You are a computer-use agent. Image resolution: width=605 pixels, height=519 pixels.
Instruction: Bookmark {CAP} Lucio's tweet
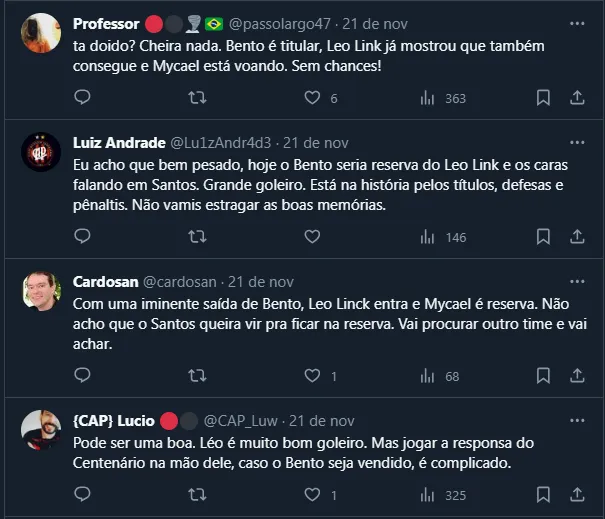click(543, 495)
